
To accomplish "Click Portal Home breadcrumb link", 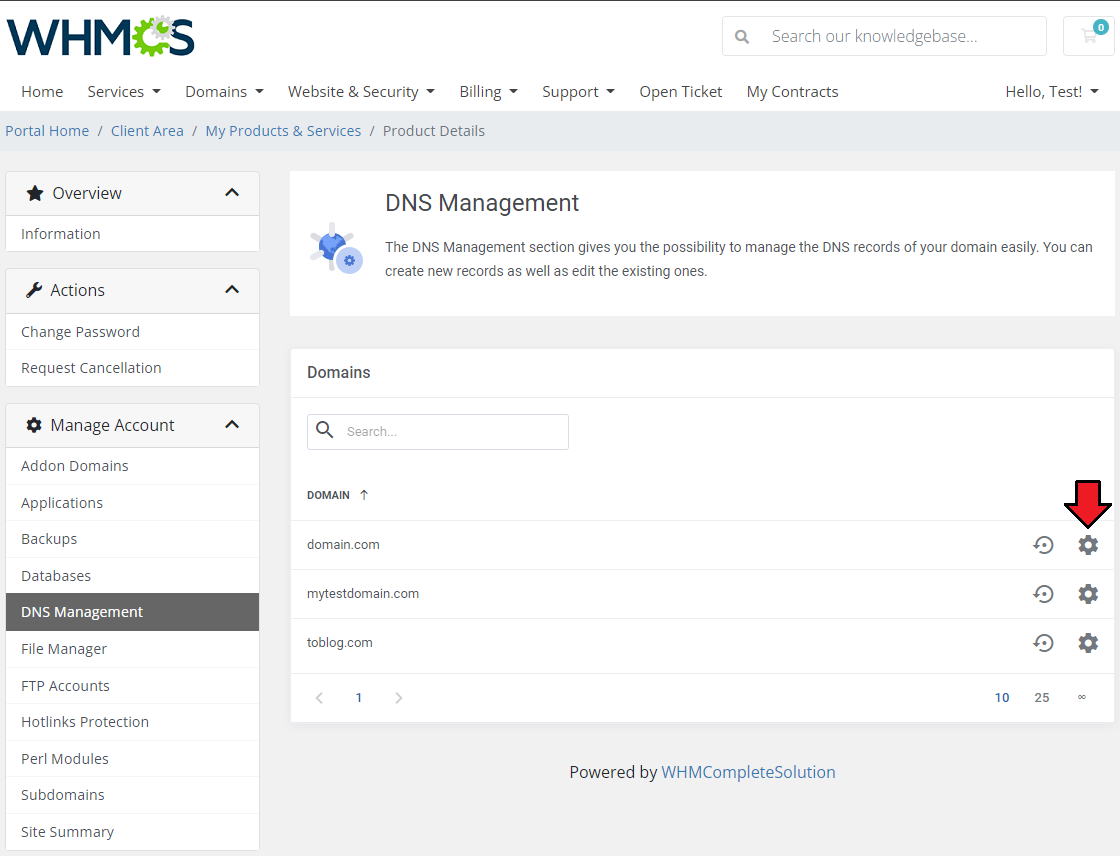I will pyautogui.click(x=47, y=131).
